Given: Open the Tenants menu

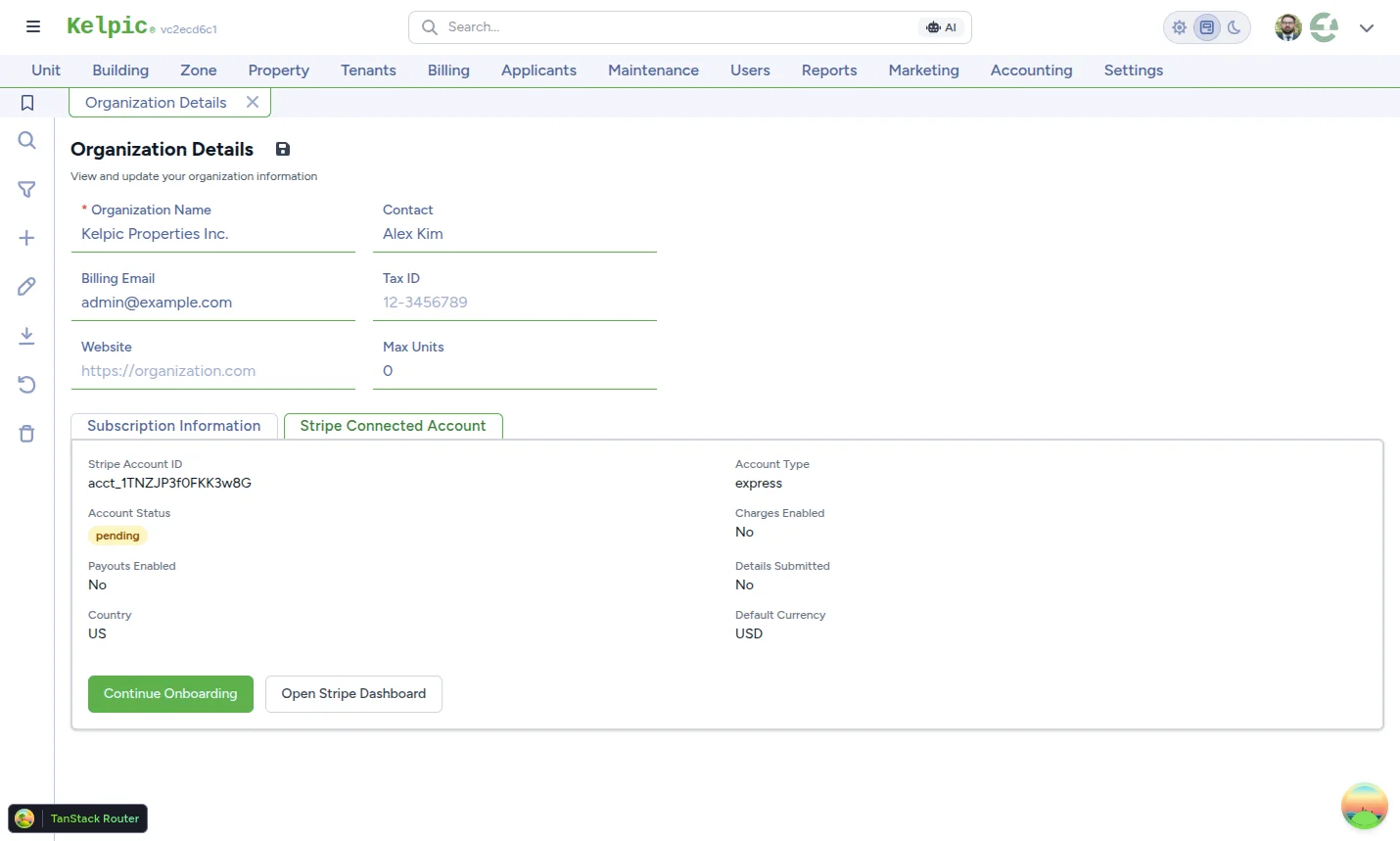Looking at the screenshot, I should point(368,70).
